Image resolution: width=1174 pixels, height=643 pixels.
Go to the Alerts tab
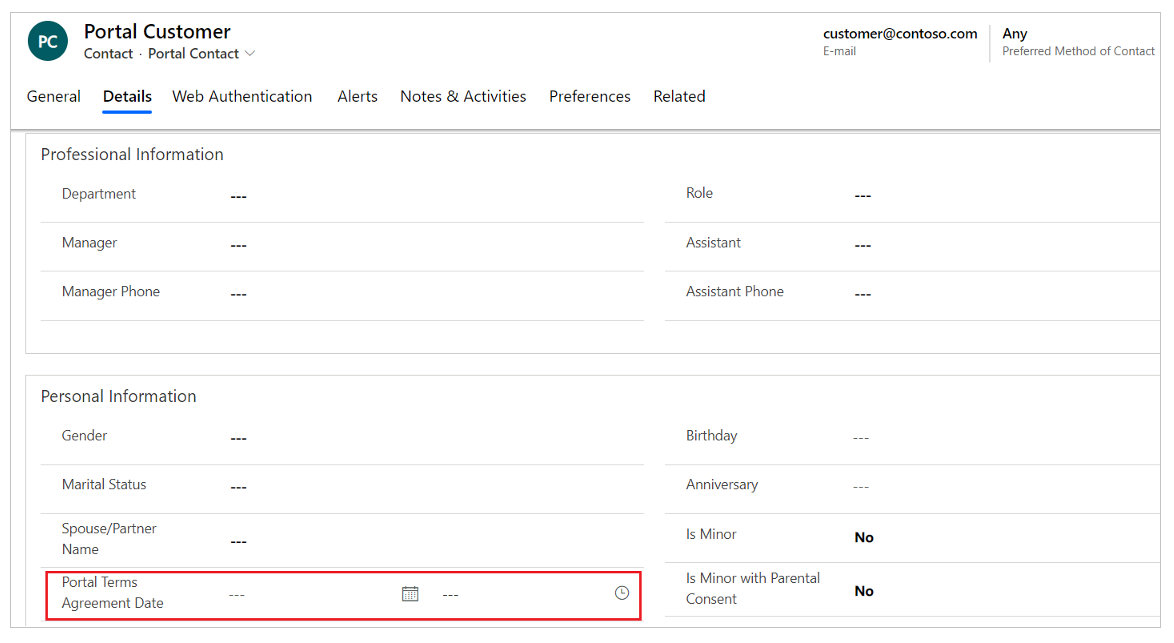pyautogui.click(x=357, y=97)
